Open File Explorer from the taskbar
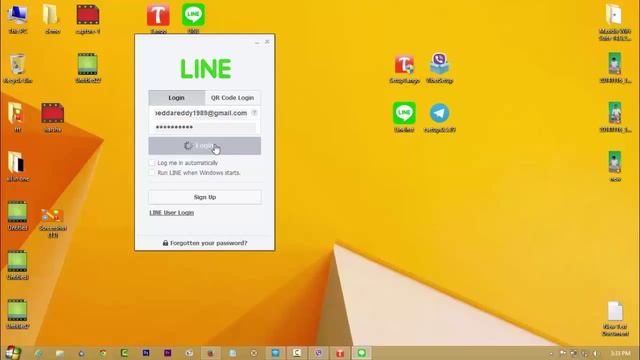The height and width of the screenshot is (360, 640). tap(60, 353)
